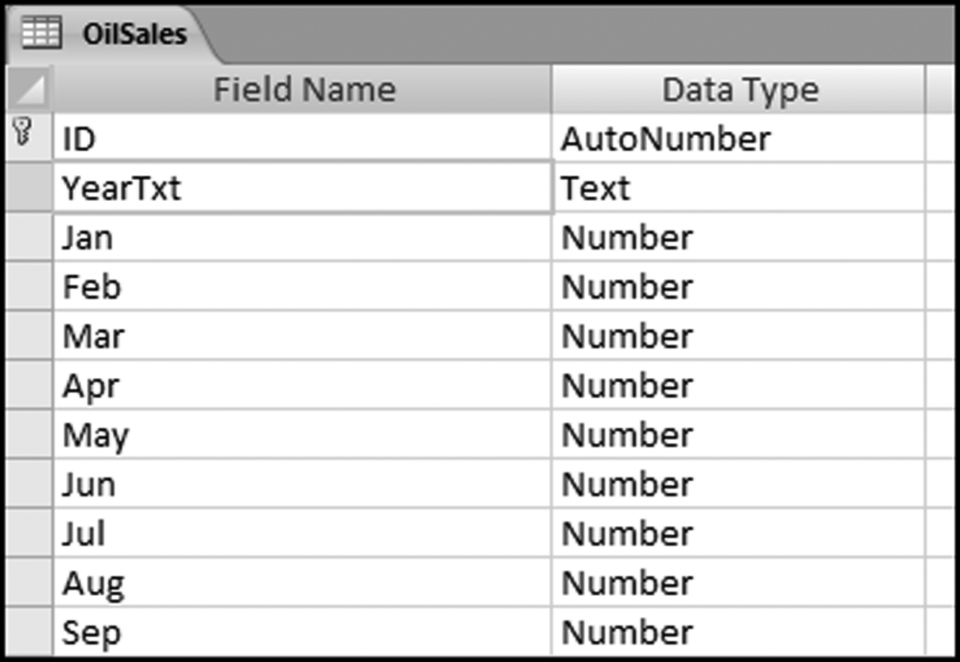960x662 pixels.
Task: Select the YearTxt field name cell
Action: coord(300,188)
